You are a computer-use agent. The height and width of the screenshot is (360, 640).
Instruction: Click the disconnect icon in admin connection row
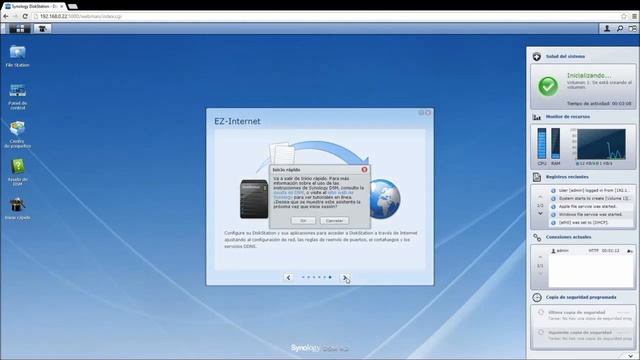pos(630,251)
